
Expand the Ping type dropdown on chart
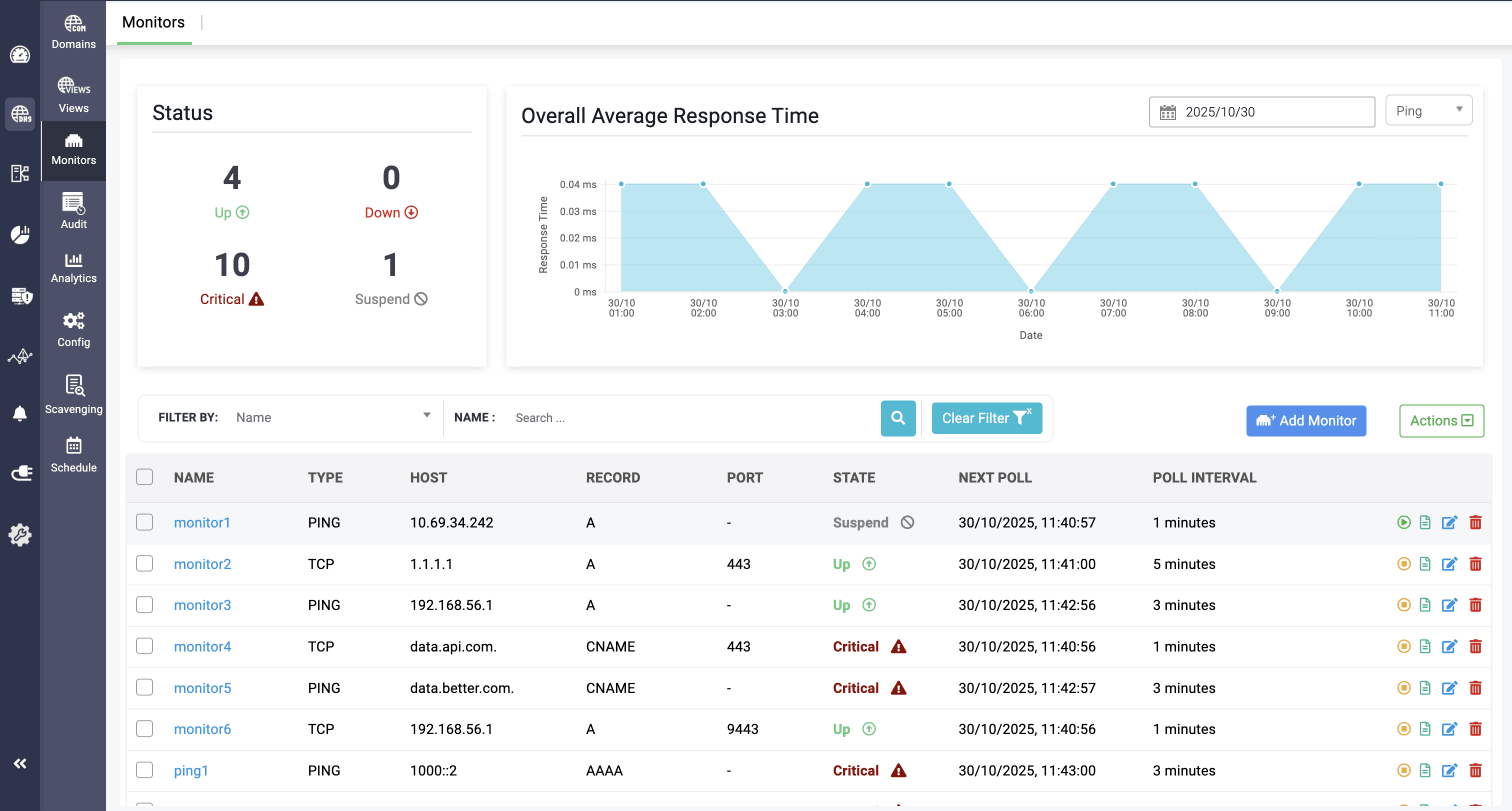1428,110
